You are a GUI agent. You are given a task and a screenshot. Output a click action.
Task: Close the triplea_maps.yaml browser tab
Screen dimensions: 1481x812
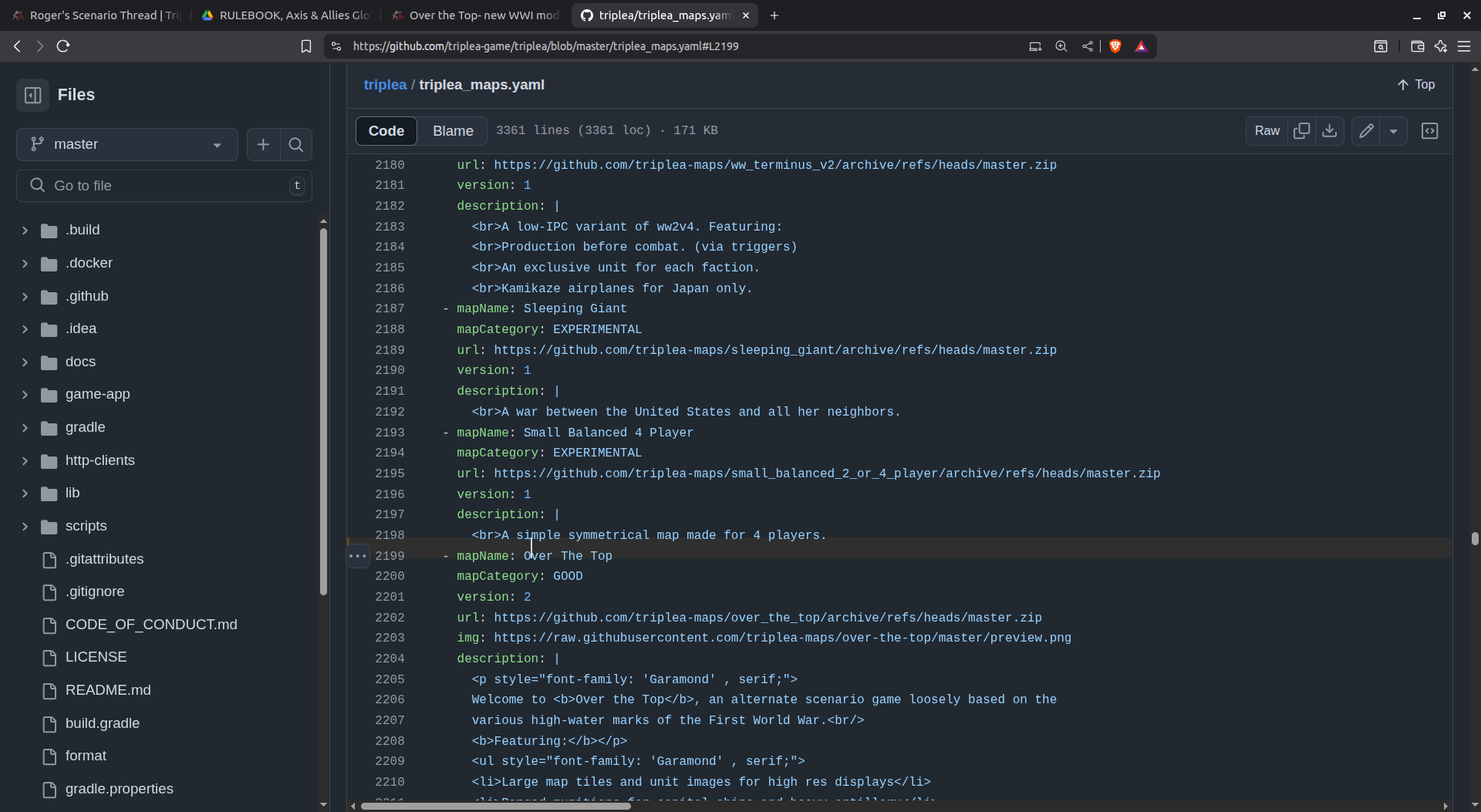(745, 15)
